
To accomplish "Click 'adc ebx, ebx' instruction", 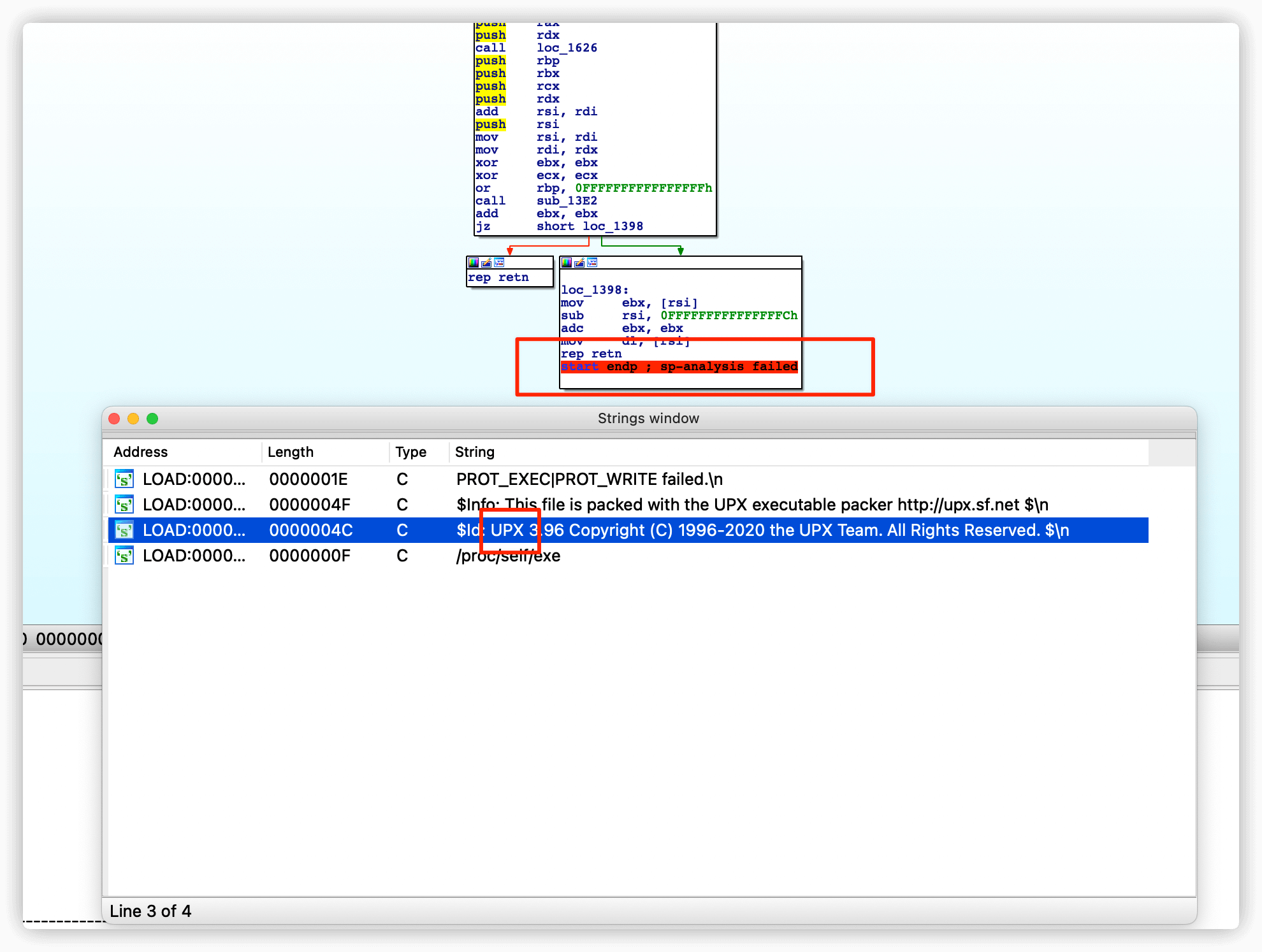I will (x=621, y=328).
